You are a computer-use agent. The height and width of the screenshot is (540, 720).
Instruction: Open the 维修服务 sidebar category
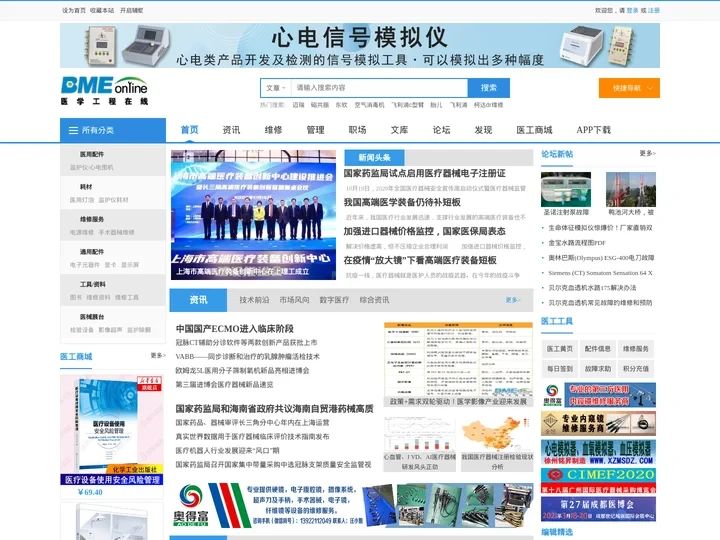pyautogui.click(x=92, y=219)
